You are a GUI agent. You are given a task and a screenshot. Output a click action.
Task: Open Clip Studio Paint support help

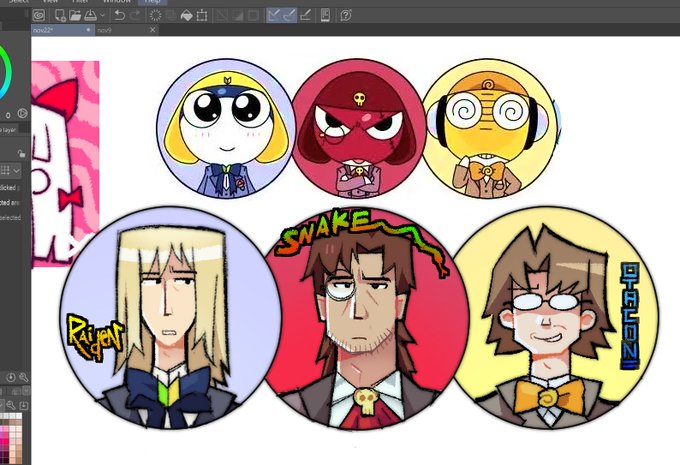(346, 16)
